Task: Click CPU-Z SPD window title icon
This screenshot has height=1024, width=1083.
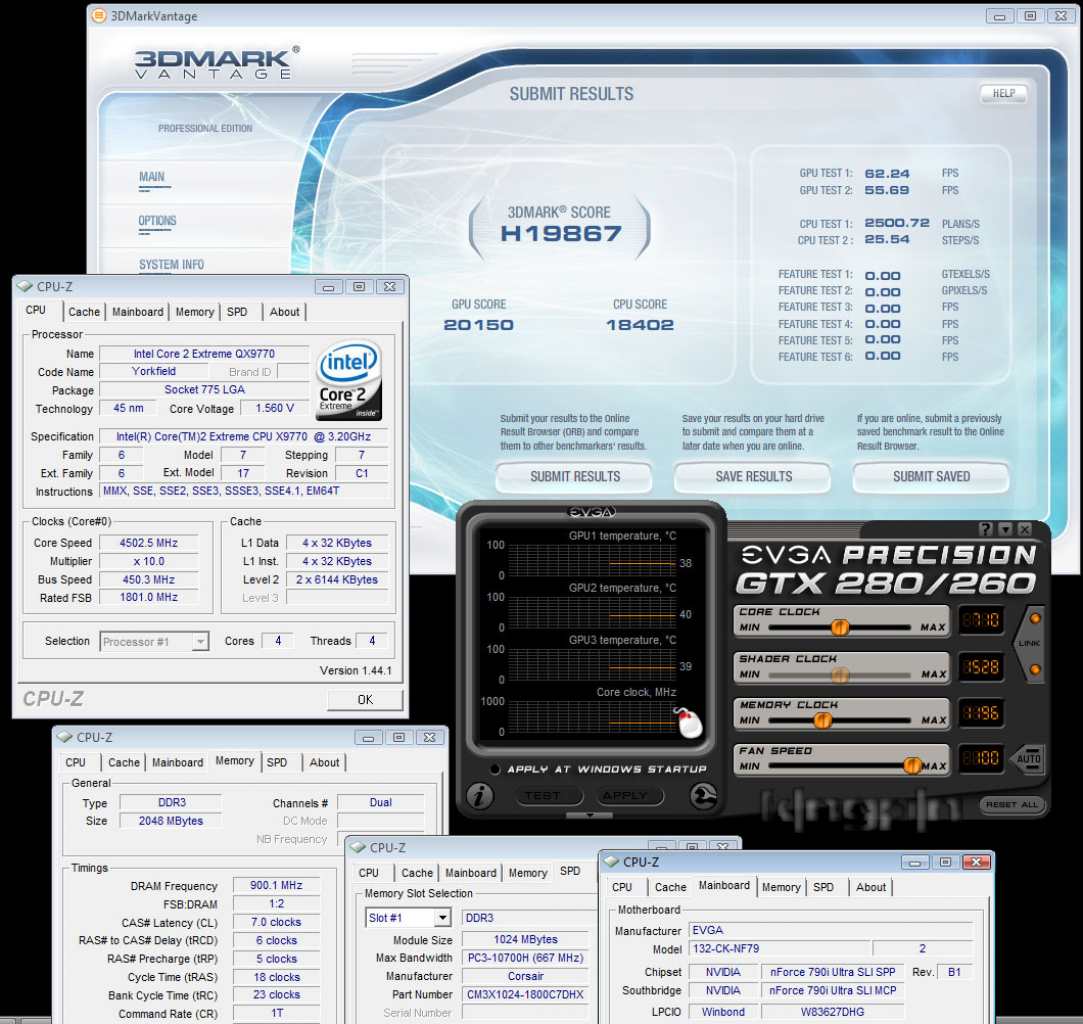Action: point(358,847)
